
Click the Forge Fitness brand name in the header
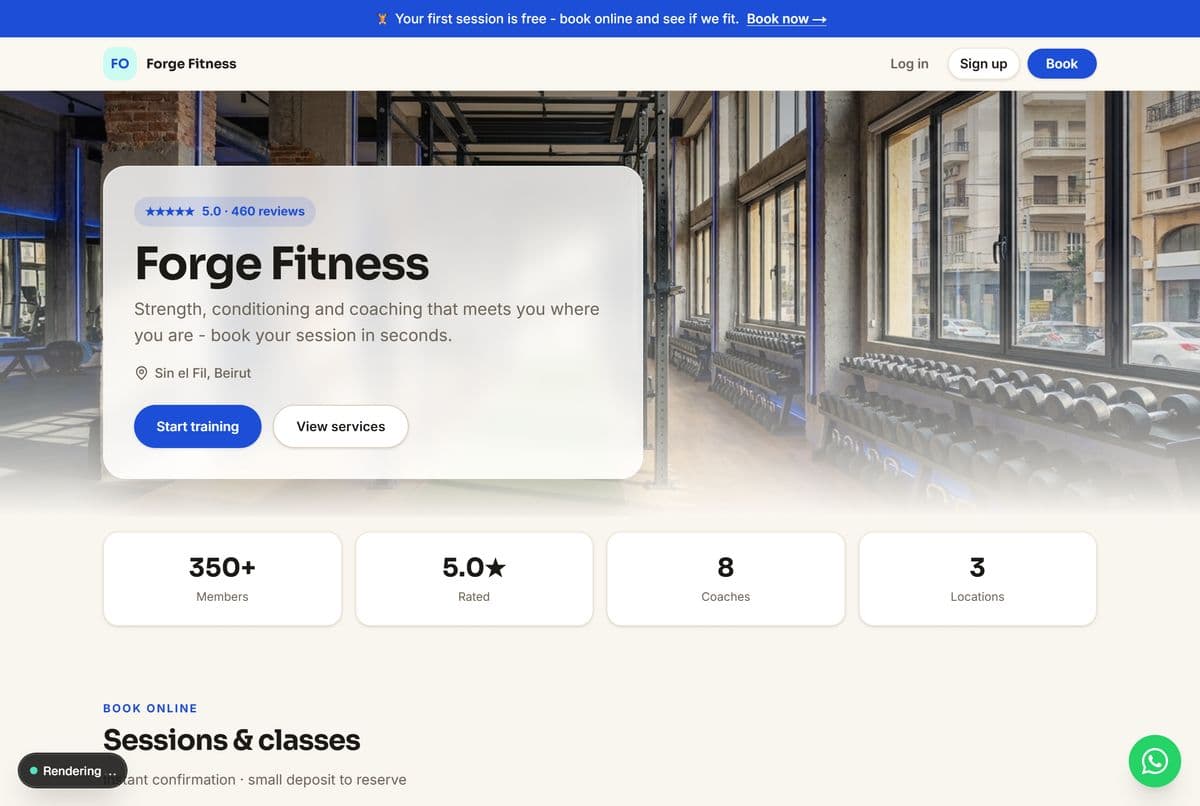191,63
